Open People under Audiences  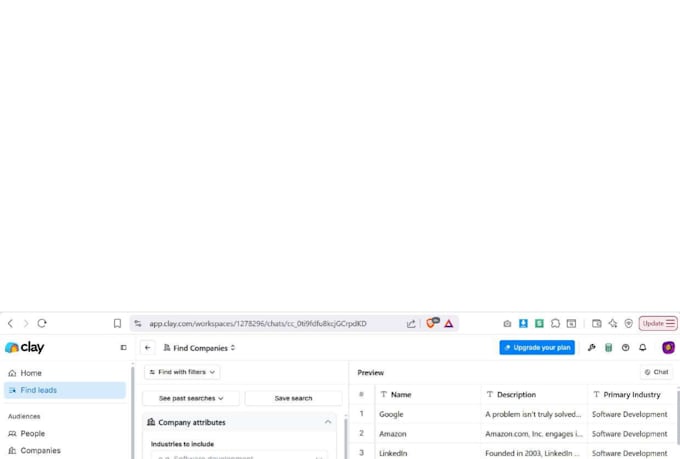tap(65, 433)
